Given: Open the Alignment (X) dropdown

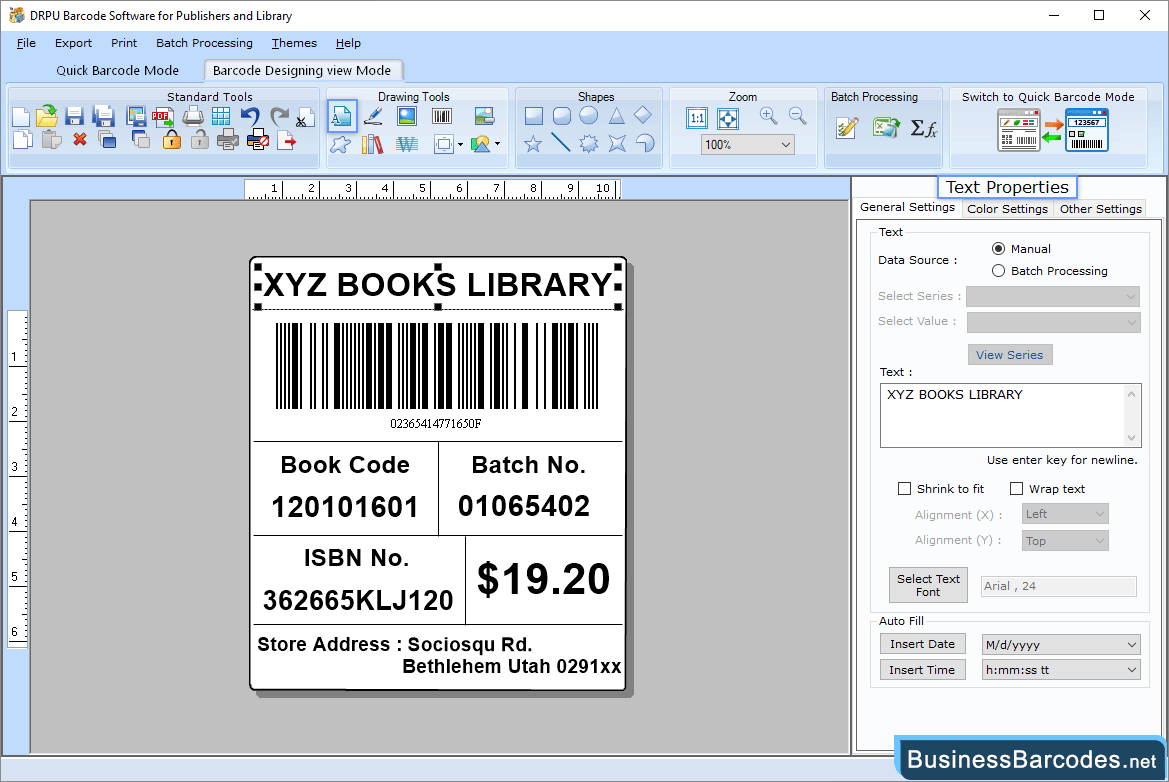Looking at the screenshot, I should (x=1065, y=514).
